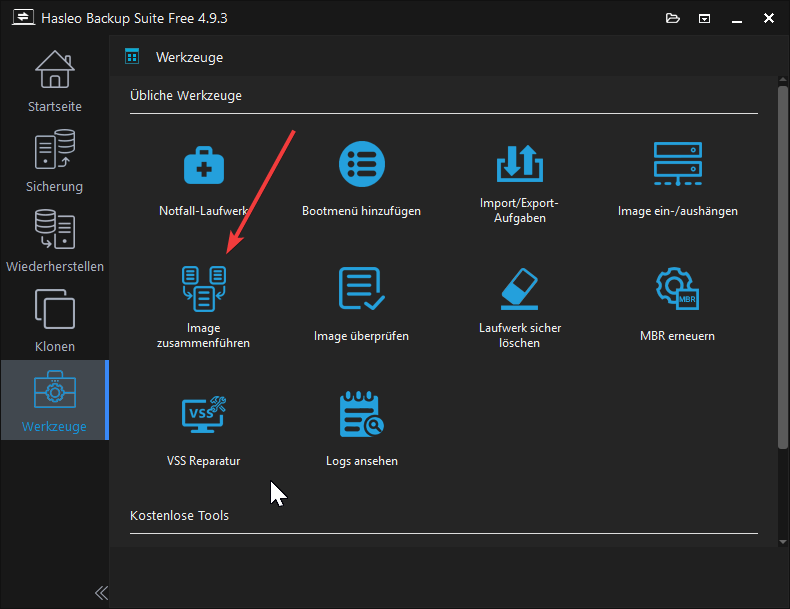The width and height of the screenshot is (790, 609).
Task: Open the Logs ansehen icon
Action: pyautogui.click(x=362, y=414)
